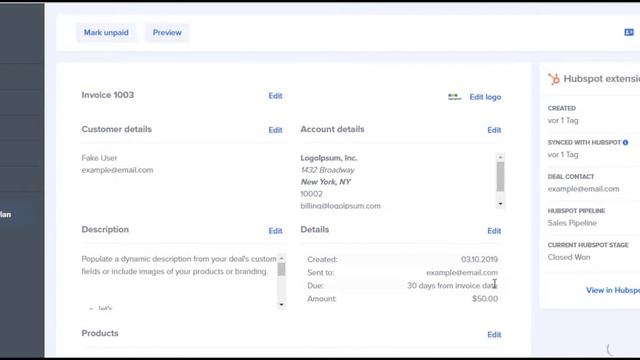The width and height of the screenshot is (640, 360).
Task: Click the Fake User customer name
Action: [99, 158]
